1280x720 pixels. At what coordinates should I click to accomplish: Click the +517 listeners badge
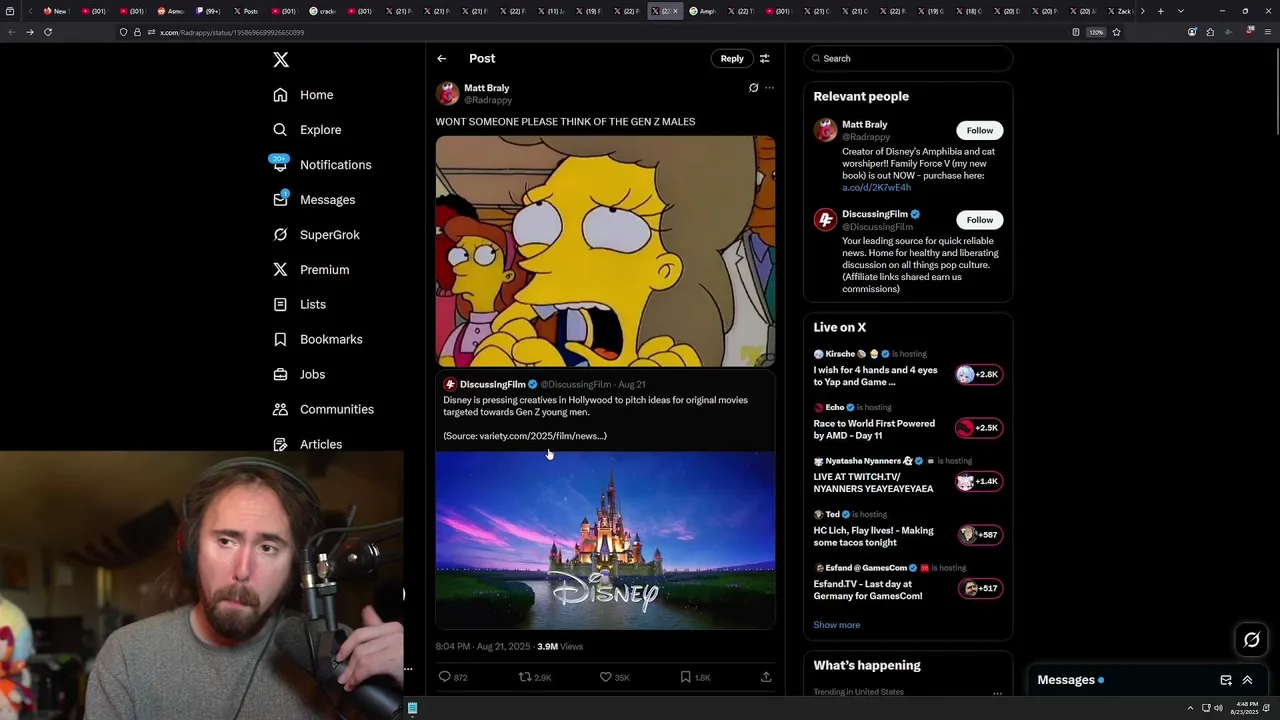pos(981,589)
